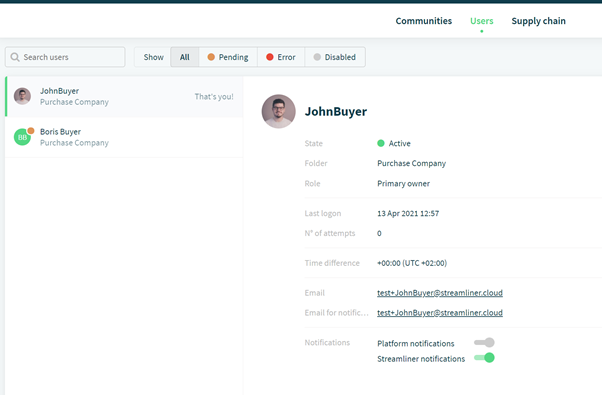Screen dimensions: 602x395
Task: Click the red Error filter dot
Action: coord(270,57)
